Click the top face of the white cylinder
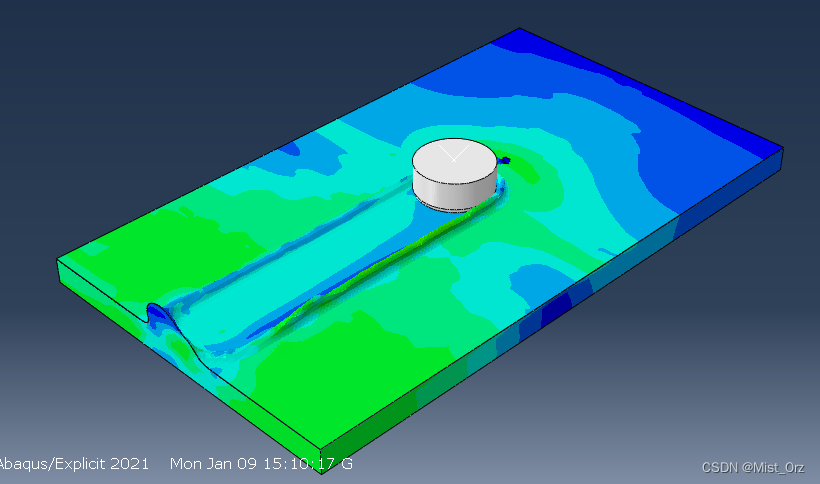820x484 pixels. click(x=455, y=160)
